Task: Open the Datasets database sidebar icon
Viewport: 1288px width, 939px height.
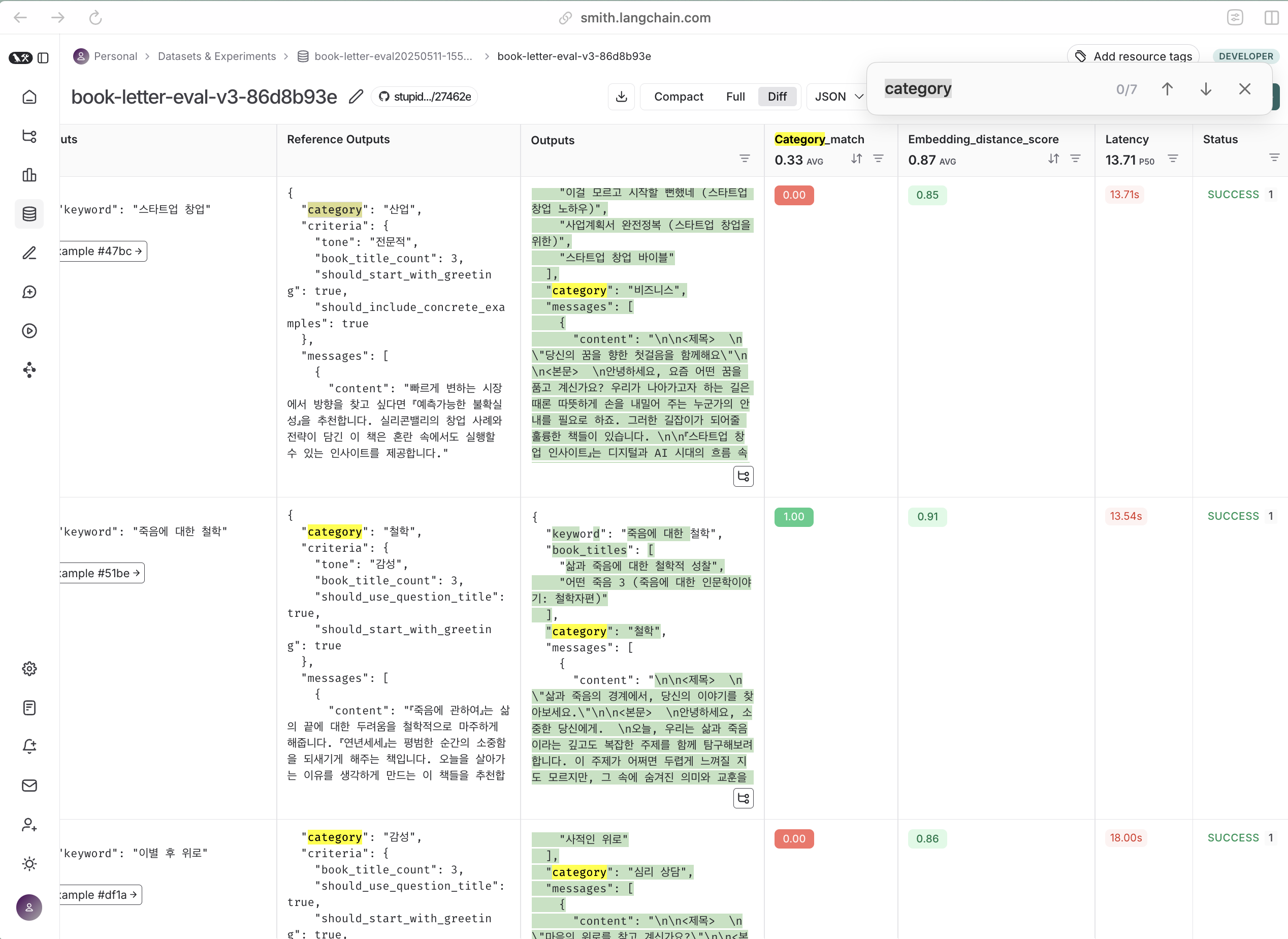Action: coord(29,214)
